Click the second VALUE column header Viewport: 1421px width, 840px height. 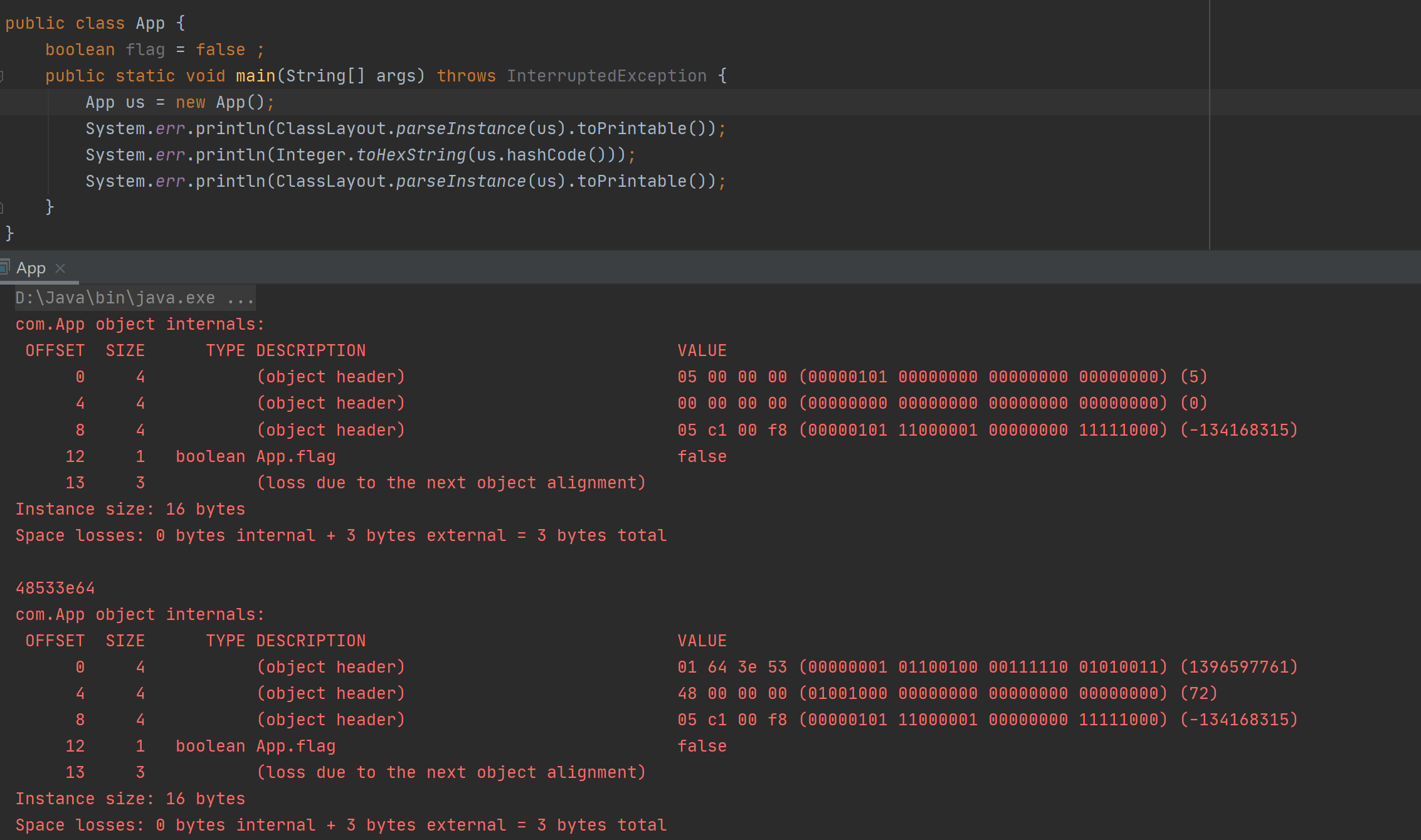tap(702, 641)
